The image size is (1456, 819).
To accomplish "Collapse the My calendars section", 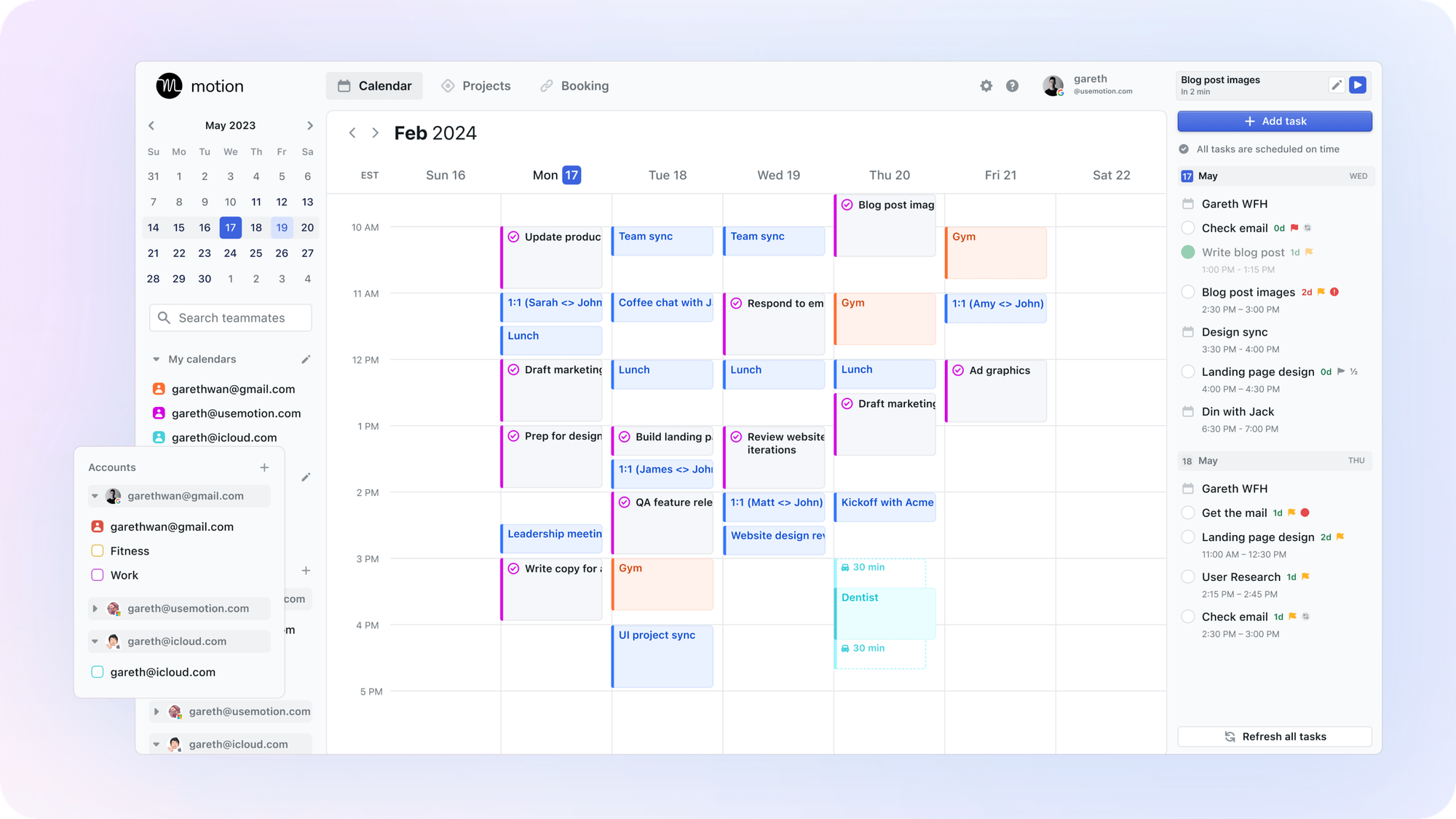I will (156, 359).
